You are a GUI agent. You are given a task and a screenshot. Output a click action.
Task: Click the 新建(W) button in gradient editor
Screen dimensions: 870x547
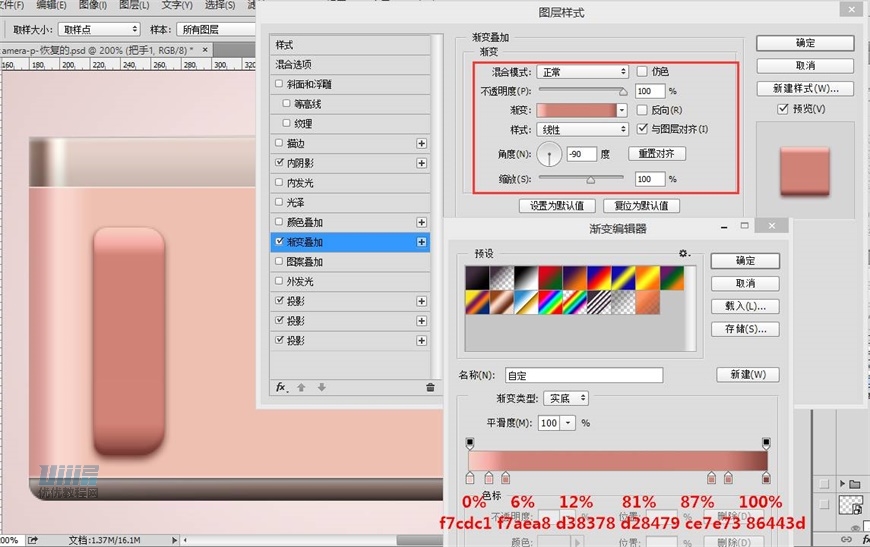click(748, 374)
